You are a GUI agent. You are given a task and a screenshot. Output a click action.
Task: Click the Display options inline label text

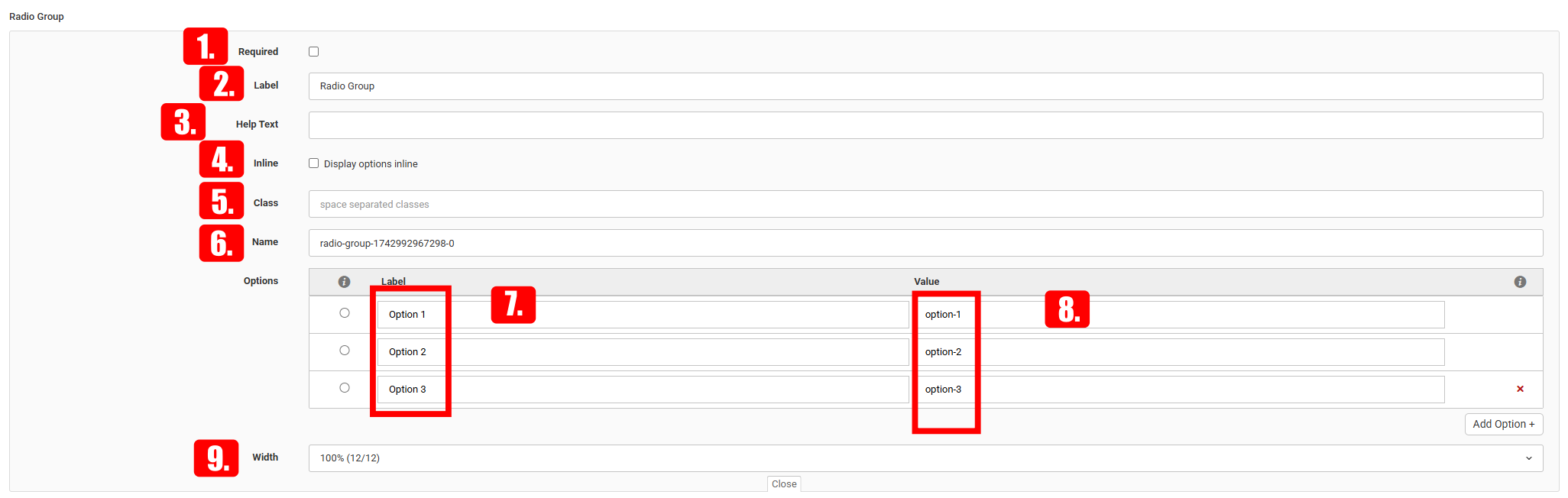click(x=371, y=164)
